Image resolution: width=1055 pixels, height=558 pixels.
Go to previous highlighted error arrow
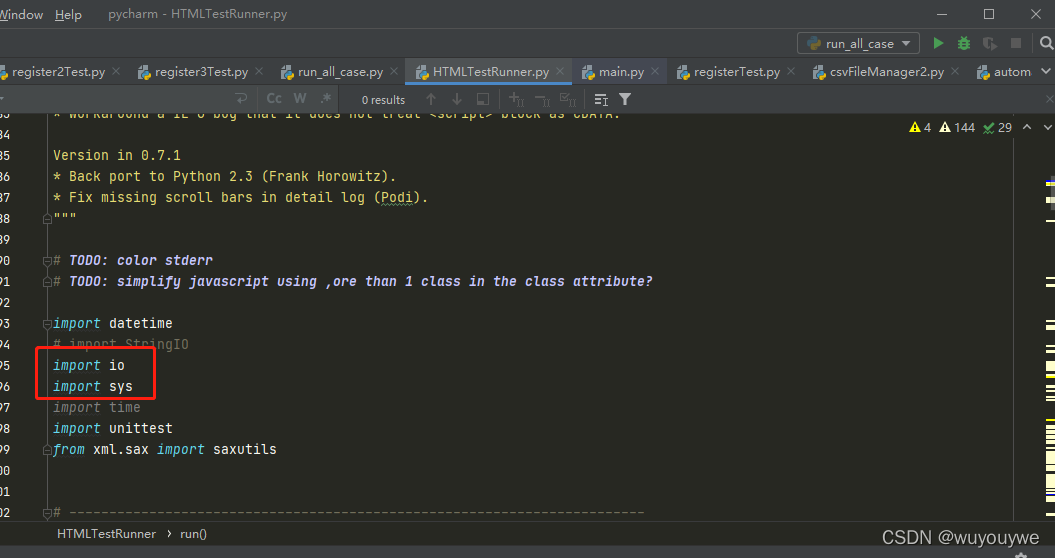pyautogui.click(x=1027, y=127)
